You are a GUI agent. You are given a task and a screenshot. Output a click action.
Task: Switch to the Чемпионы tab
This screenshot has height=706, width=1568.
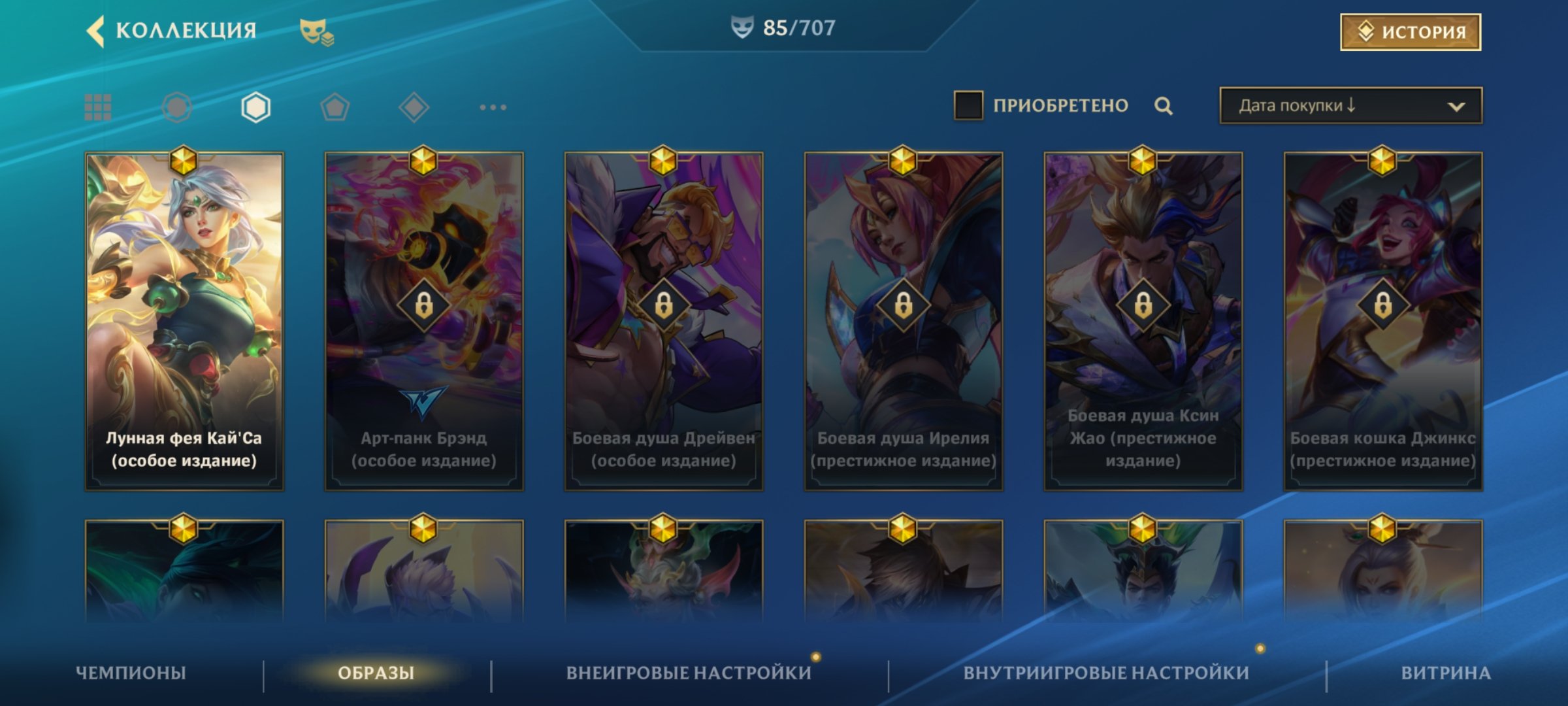[x=131, y=673]
